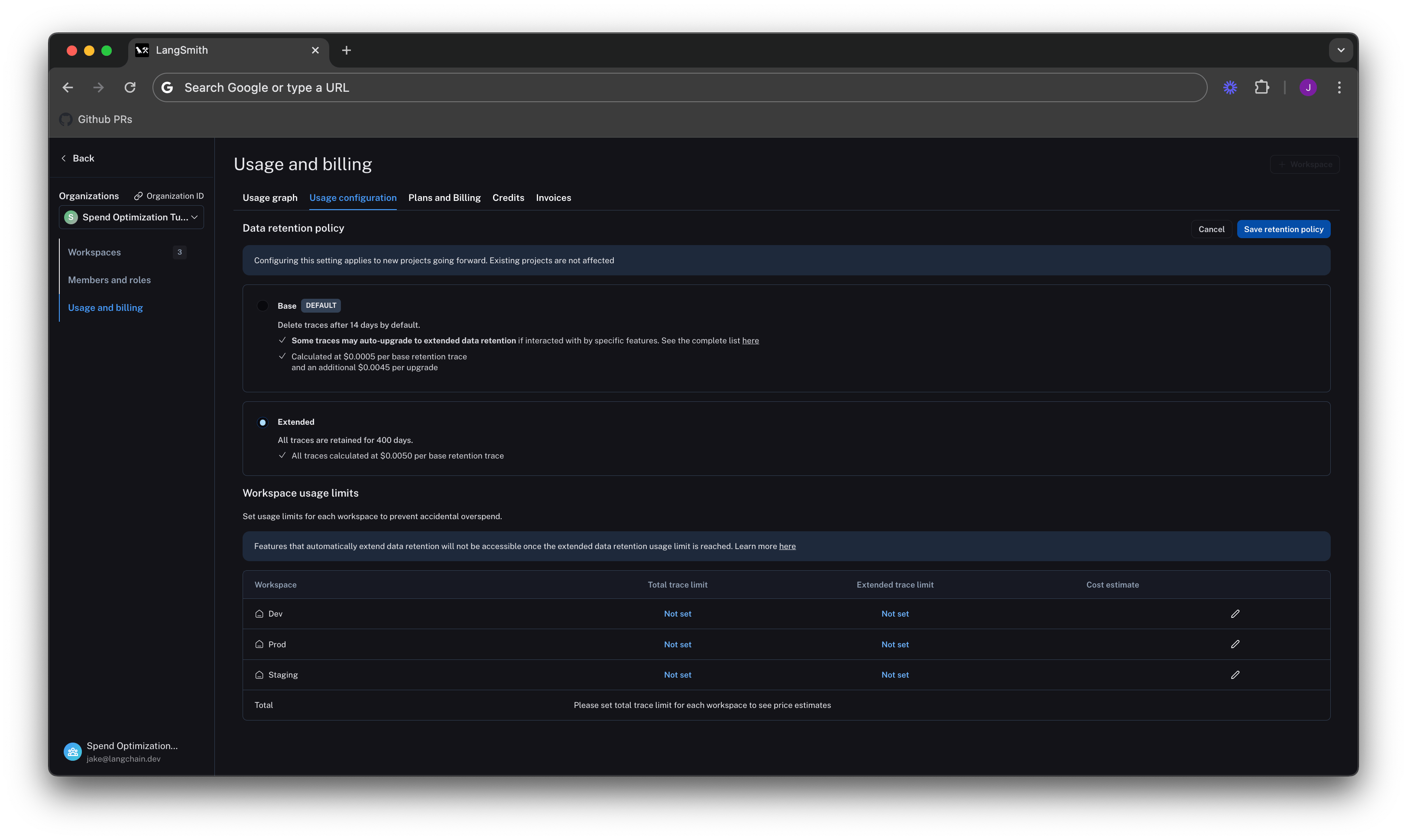Viewport: 1407px width, 840px height.
Task: Edit limits for the Prod workspace
Action: pos(1235,645)
